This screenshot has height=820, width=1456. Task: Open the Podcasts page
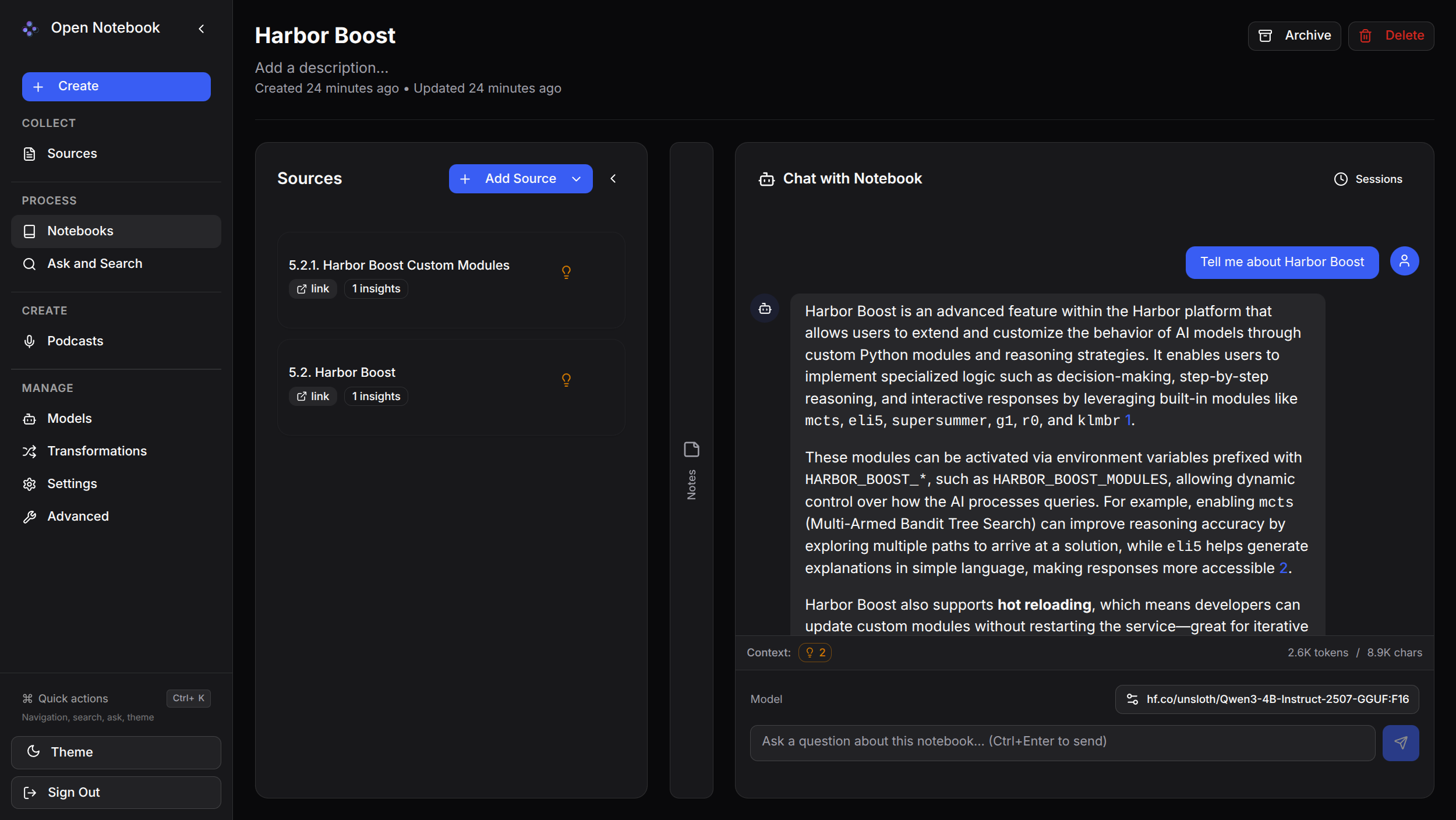[x=116, y=341]
